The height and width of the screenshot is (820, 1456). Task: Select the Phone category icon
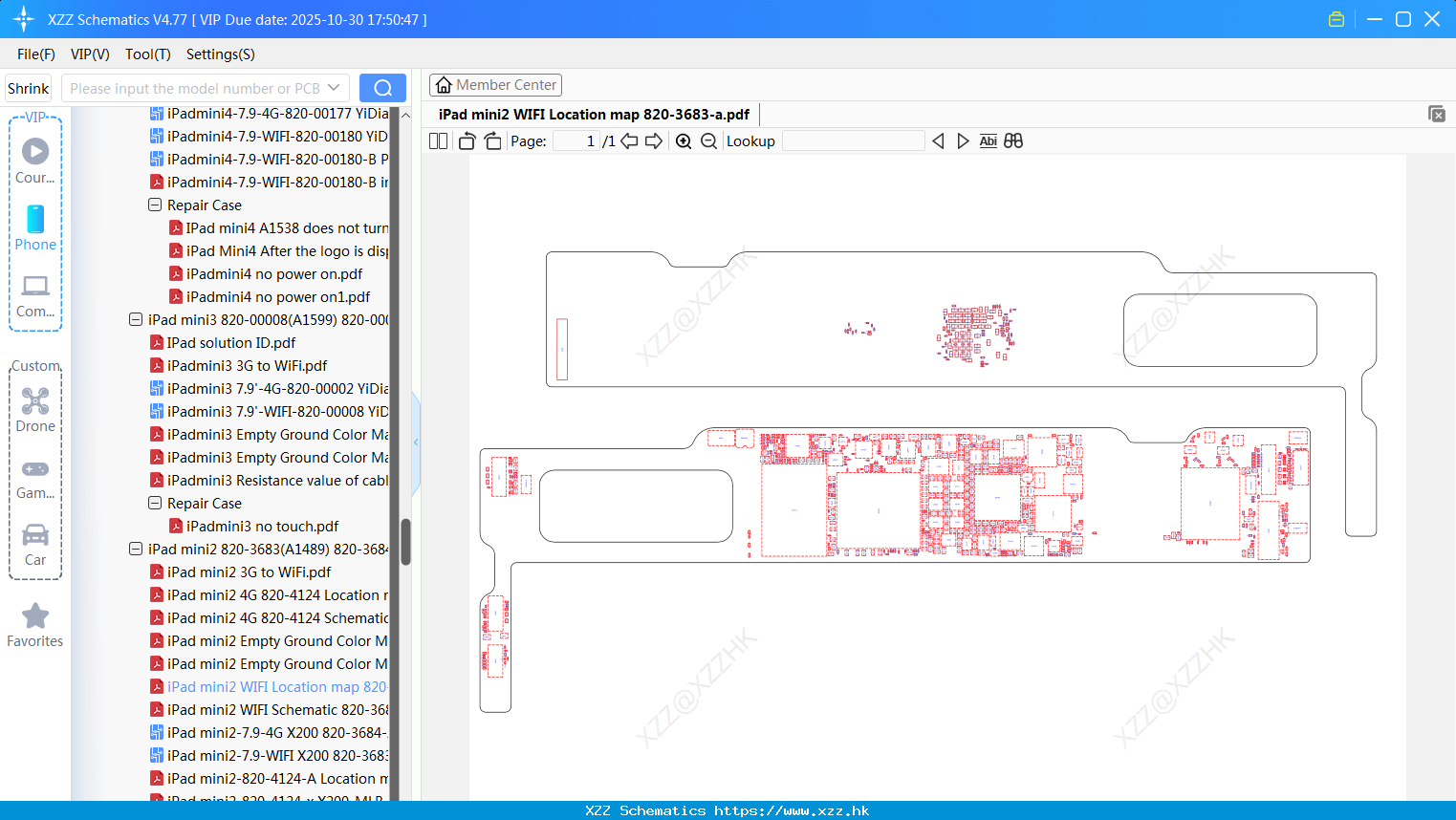pyautogui.click(x=35, y=227)
